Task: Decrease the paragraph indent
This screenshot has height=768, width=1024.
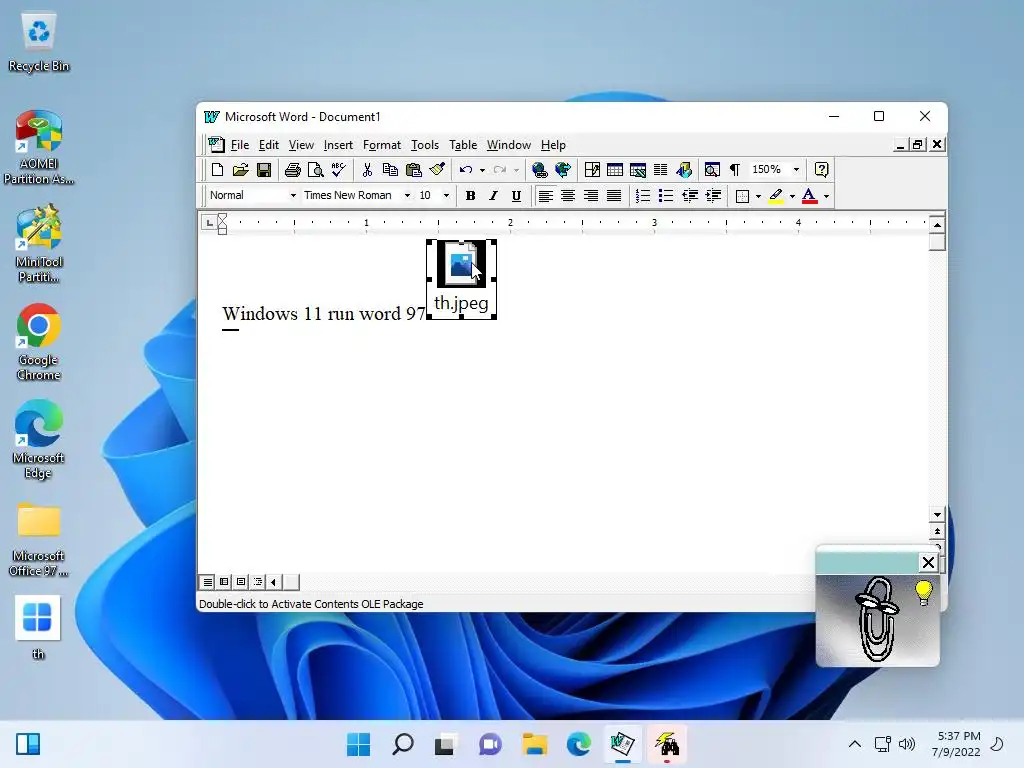Action: point(690,195)
